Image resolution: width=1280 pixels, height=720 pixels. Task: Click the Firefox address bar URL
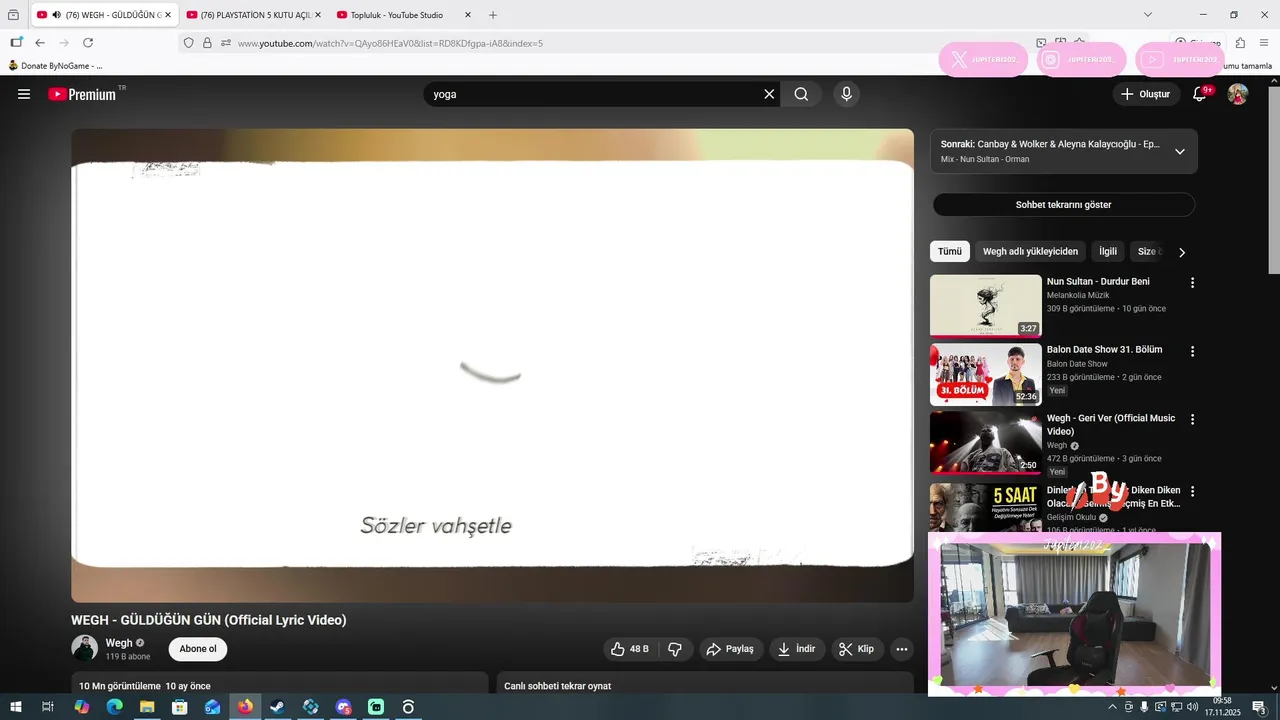click(x=390, y=43)
